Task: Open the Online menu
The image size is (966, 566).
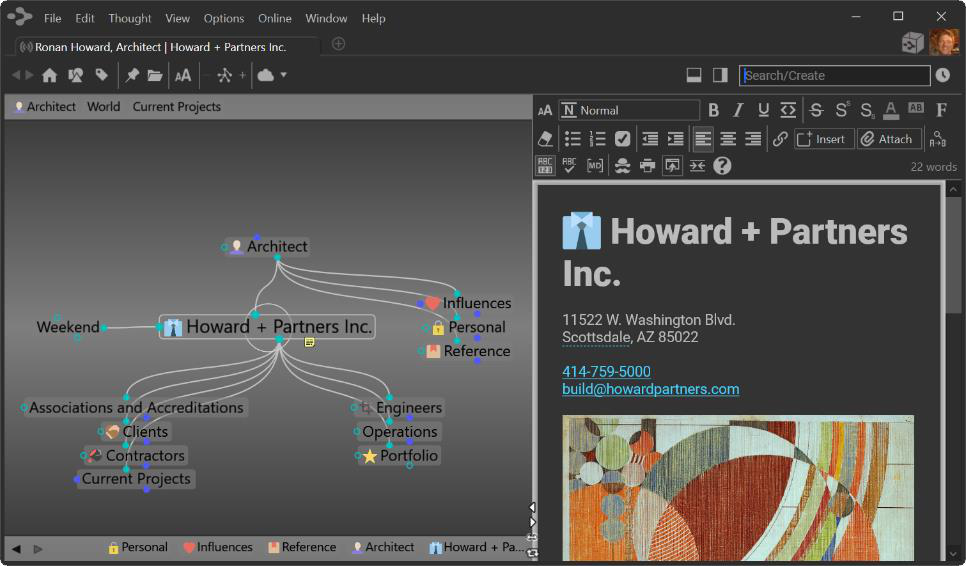Action: pyautogui.click(x=274, y=18)
